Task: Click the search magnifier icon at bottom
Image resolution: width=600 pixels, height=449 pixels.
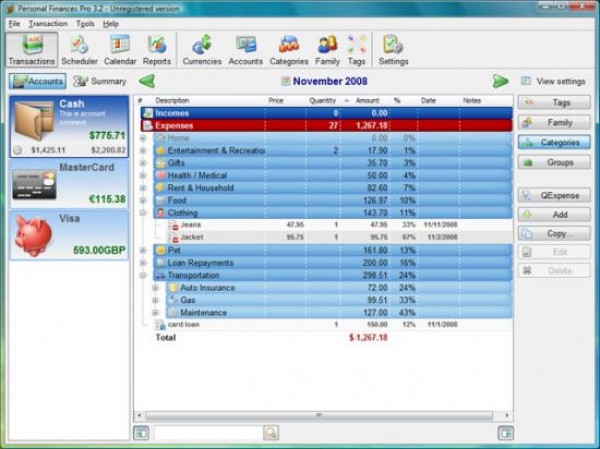Action: click(x=271, y=433)
